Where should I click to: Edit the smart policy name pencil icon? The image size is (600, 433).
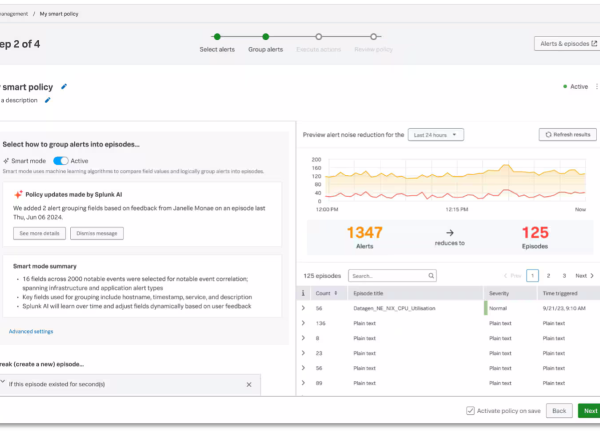tap(64, 87)
